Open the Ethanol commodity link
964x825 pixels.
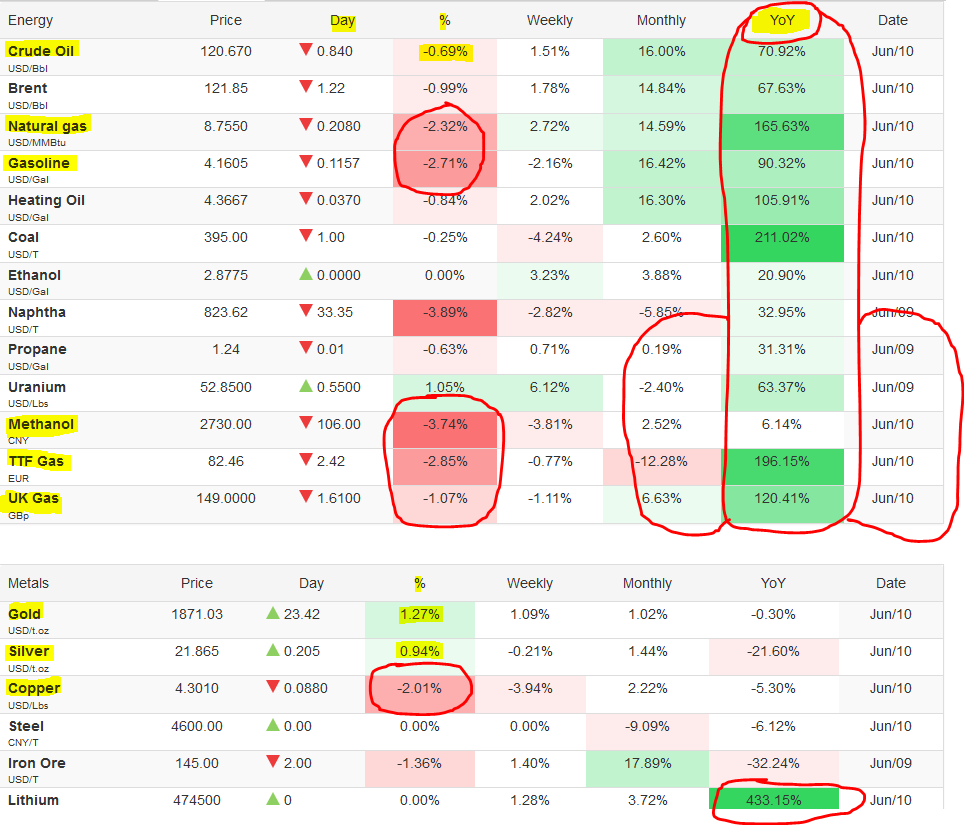(x=34, y=275)
